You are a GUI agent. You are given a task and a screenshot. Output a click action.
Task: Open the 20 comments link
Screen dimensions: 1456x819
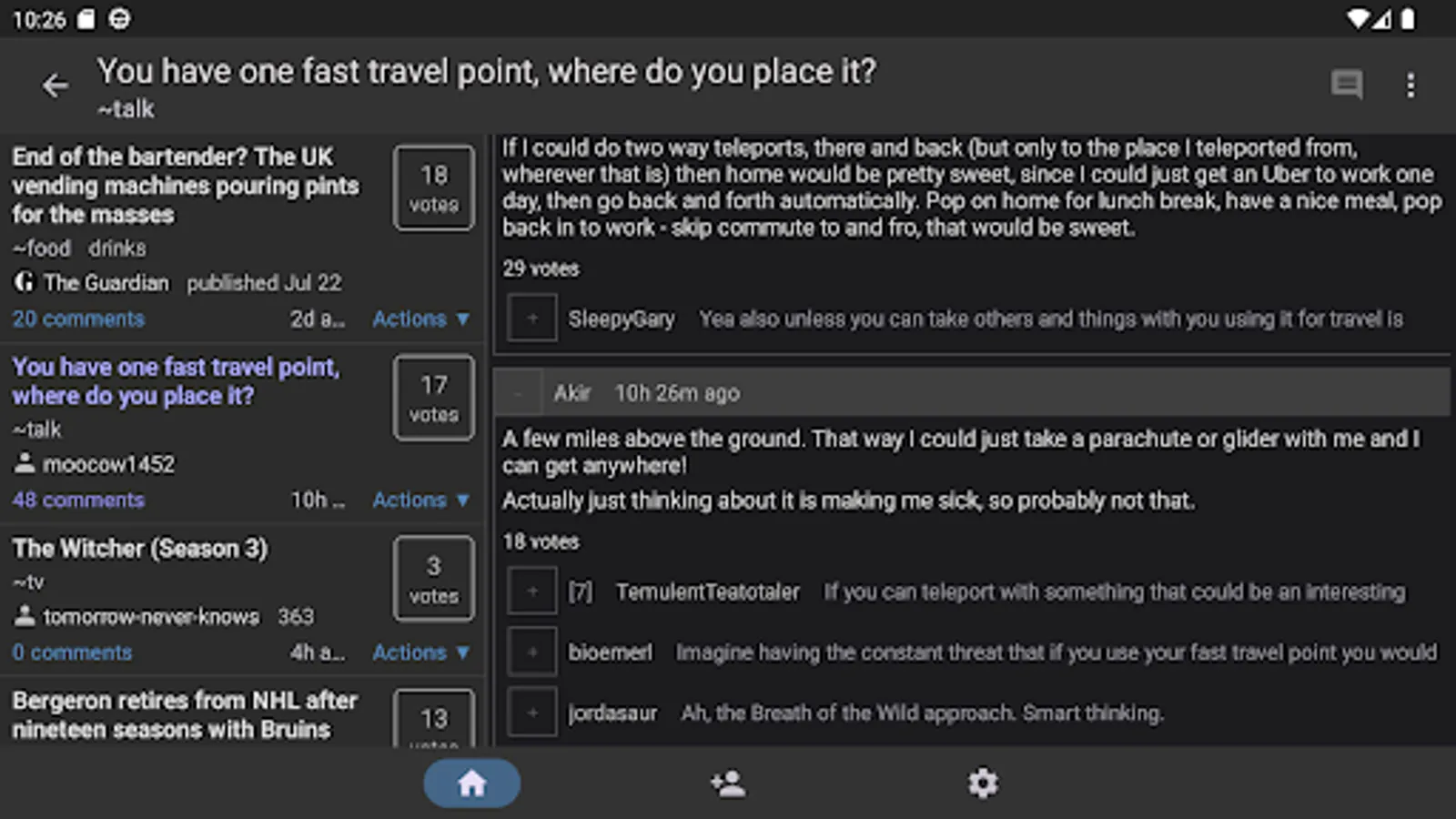78,318
